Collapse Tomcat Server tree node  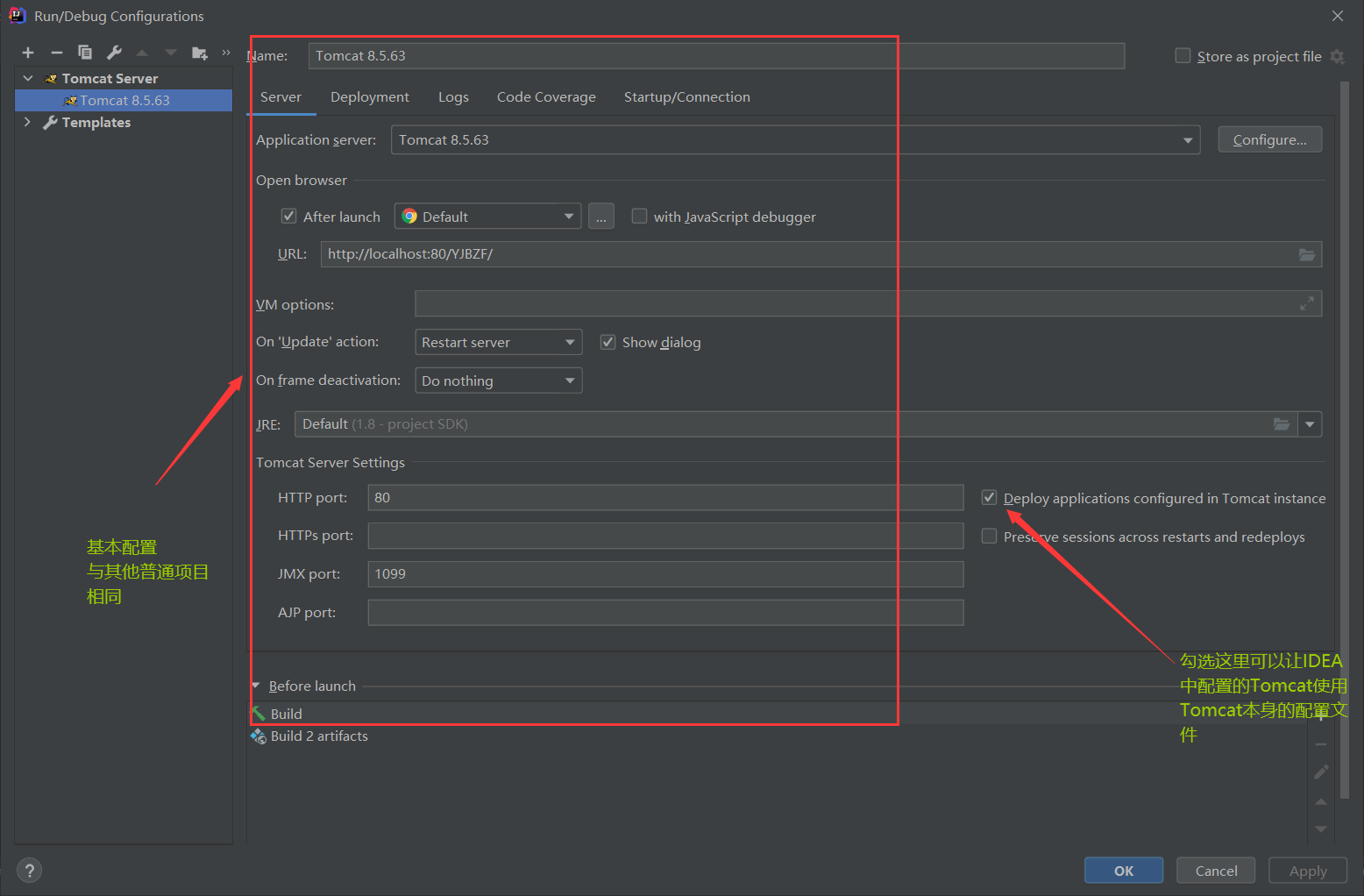[x=28, y=78]
